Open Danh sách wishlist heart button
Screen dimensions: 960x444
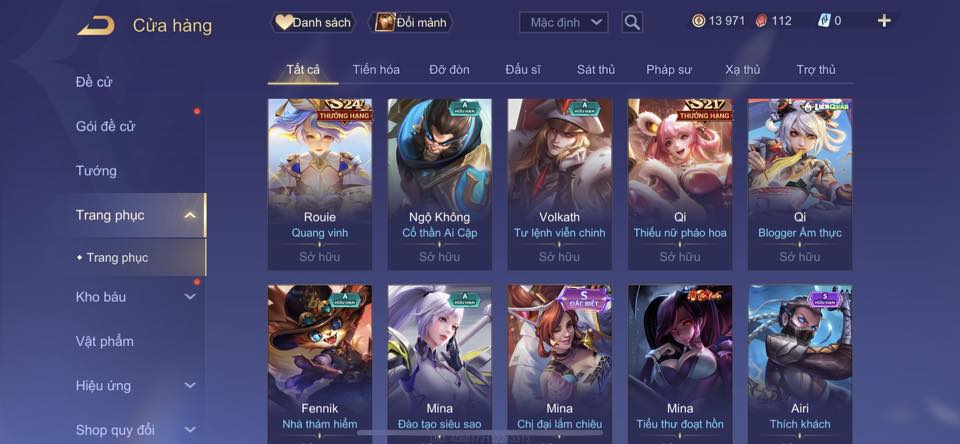click(x=313, y=23)
